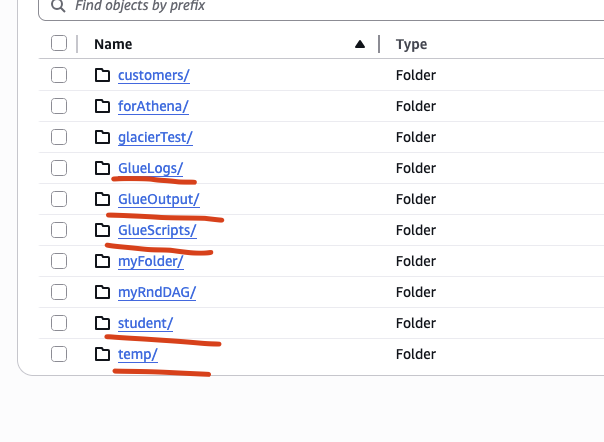
Task: Click the Type column header
Action: coord(411,44)
